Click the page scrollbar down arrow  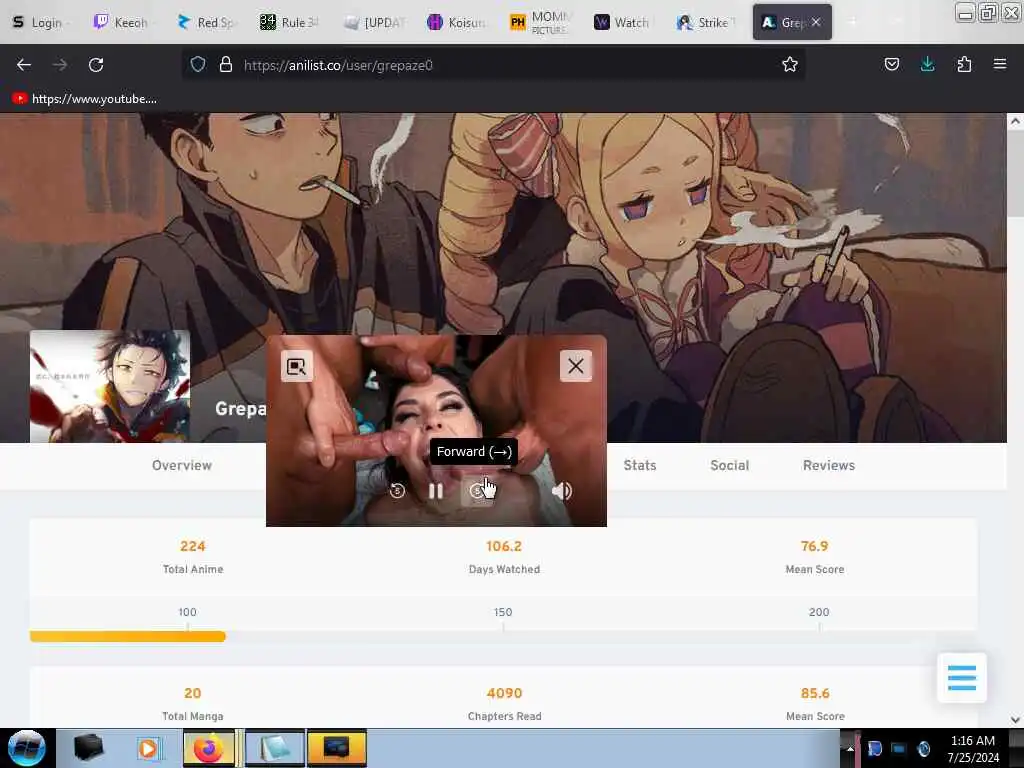pyautogui.click(x=1015, y=720)
